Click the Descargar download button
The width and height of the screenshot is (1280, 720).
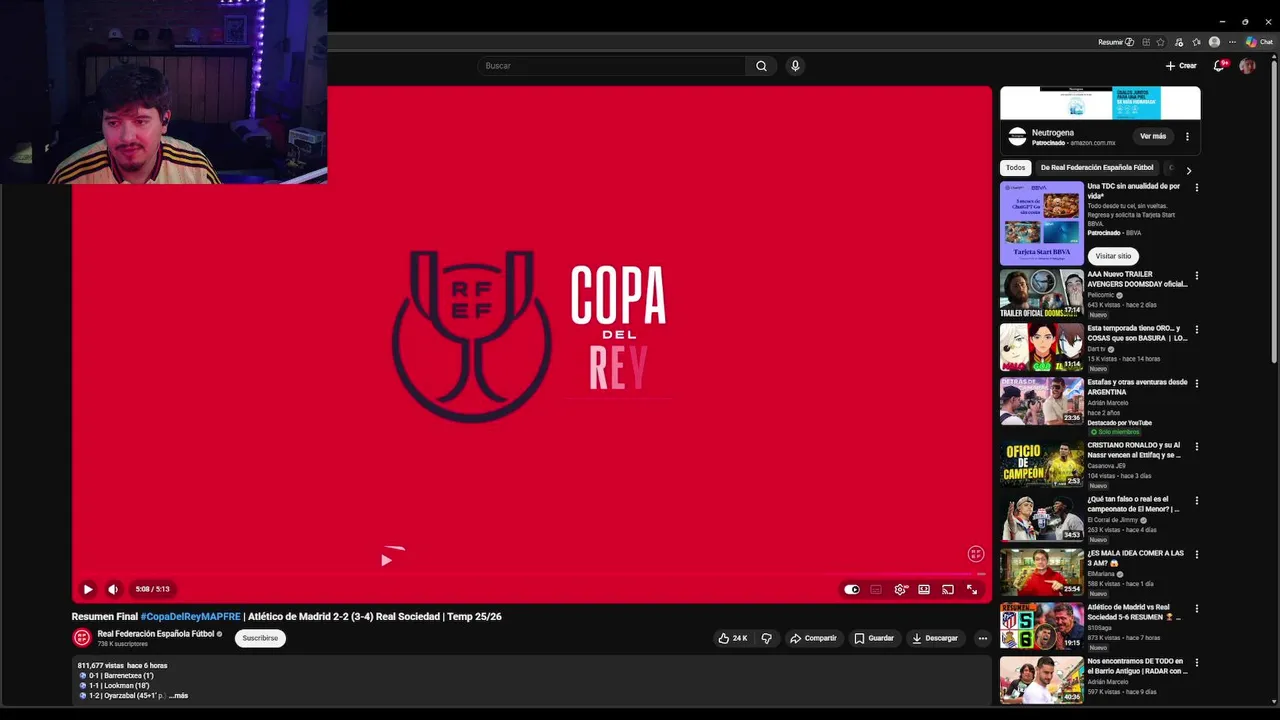pos(935,638)
